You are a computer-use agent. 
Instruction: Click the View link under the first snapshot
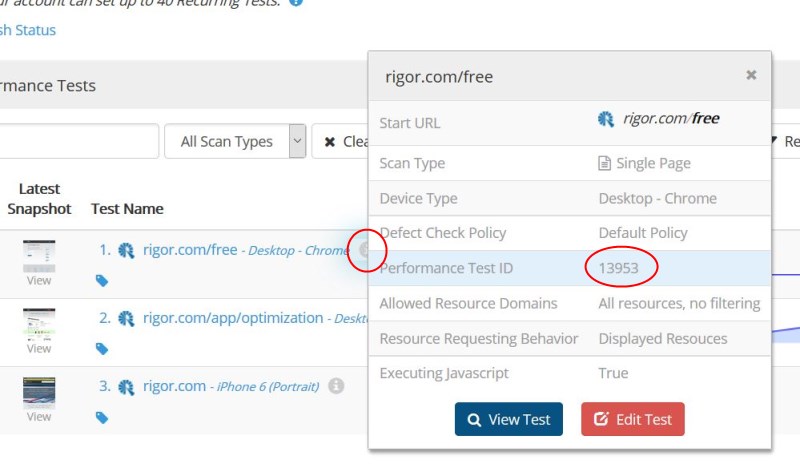[39, 280]
